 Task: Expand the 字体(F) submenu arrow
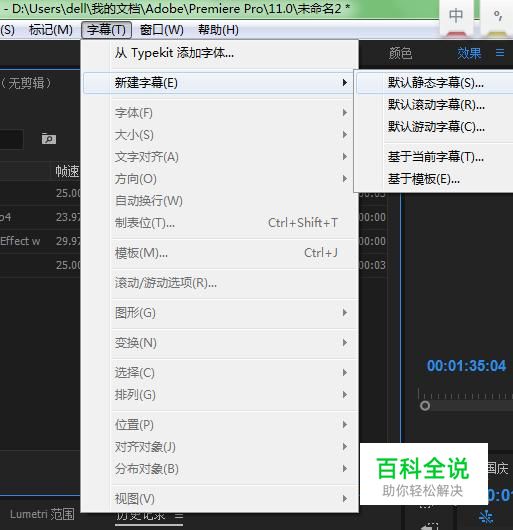(x=345, y=113)
